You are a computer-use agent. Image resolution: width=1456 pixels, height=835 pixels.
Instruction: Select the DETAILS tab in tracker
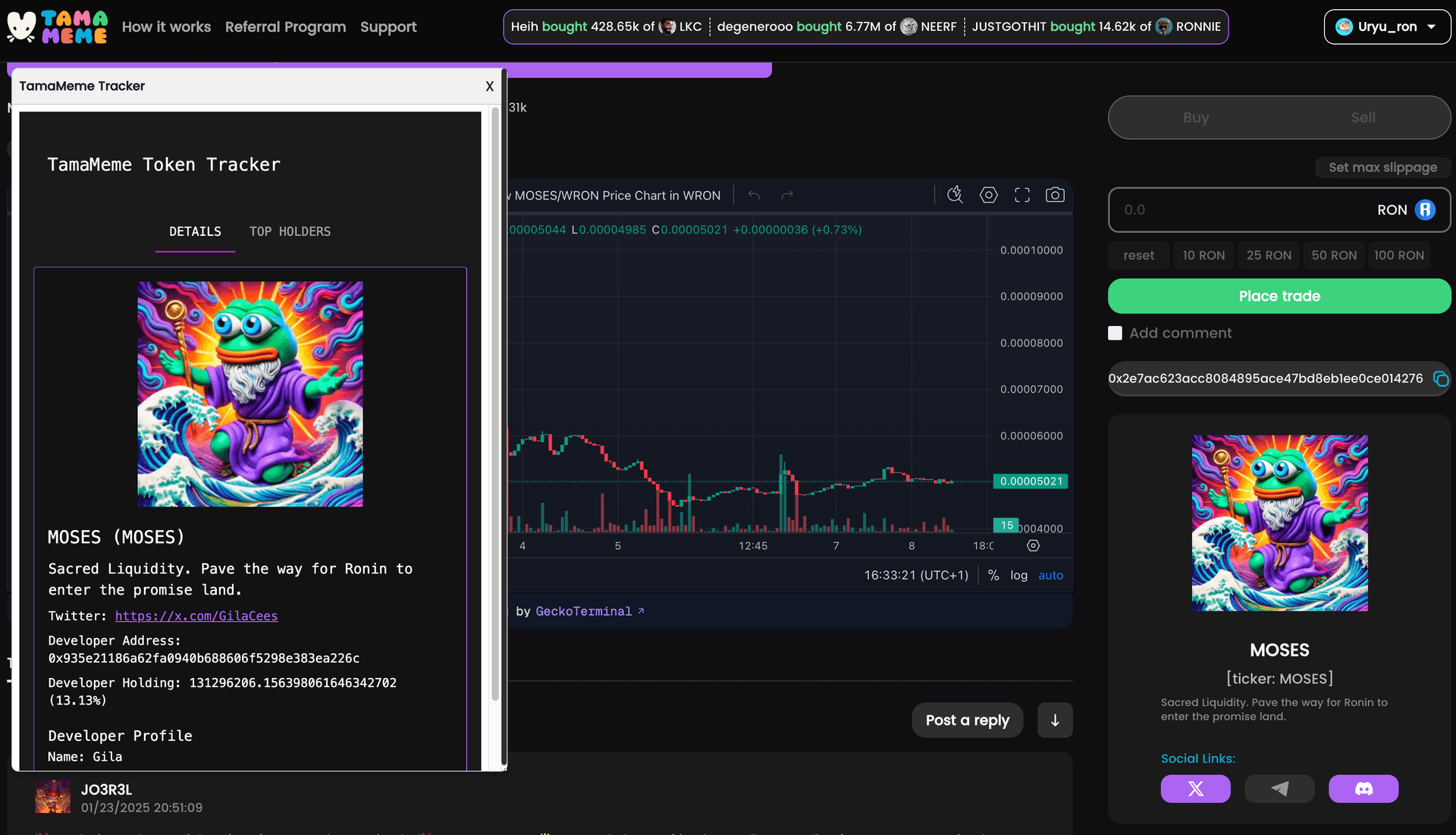click(195, 231)
